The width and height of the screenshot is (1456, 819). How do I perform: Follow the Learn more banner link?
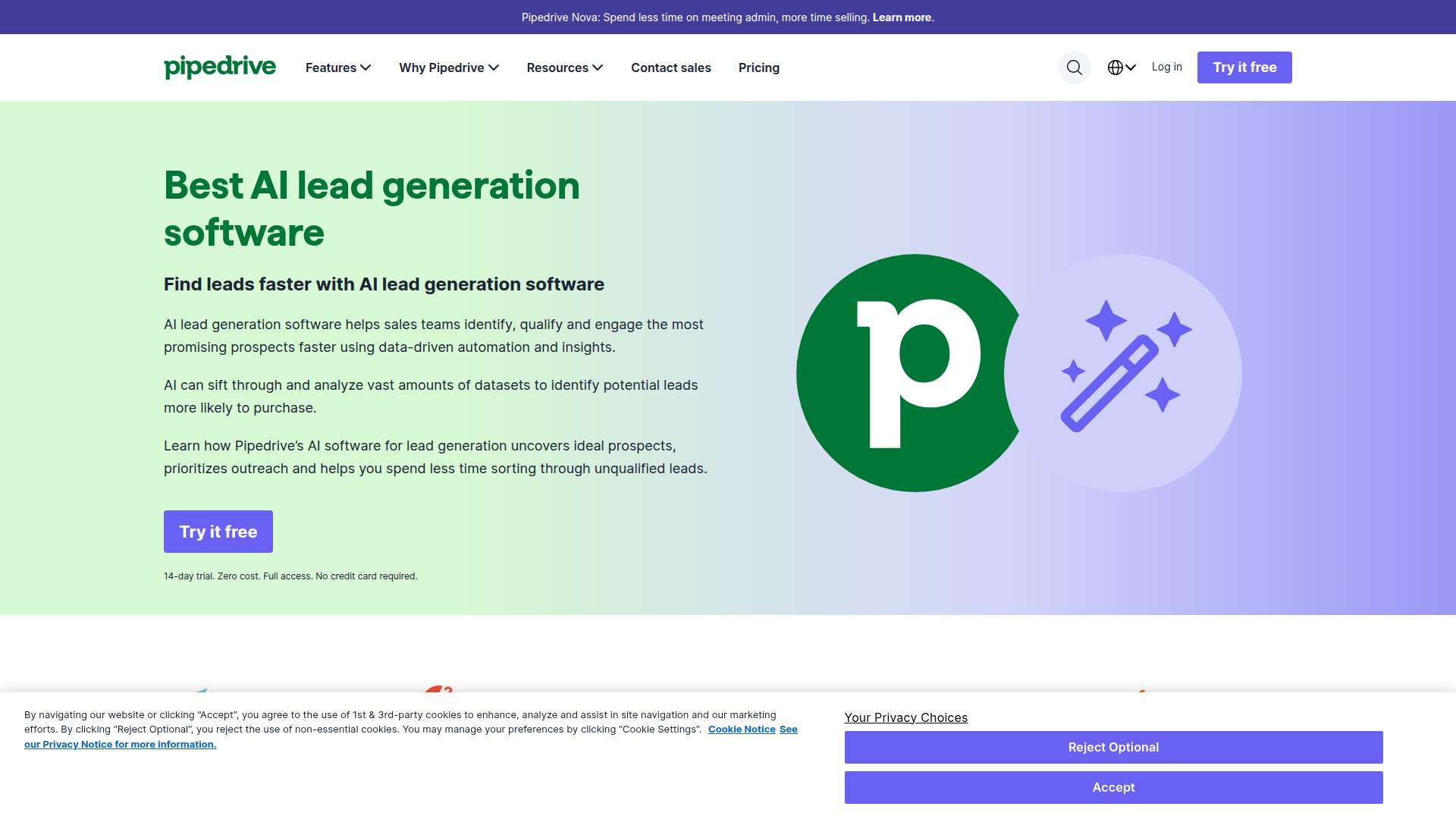pyautogui.click(x=902, y=17)
